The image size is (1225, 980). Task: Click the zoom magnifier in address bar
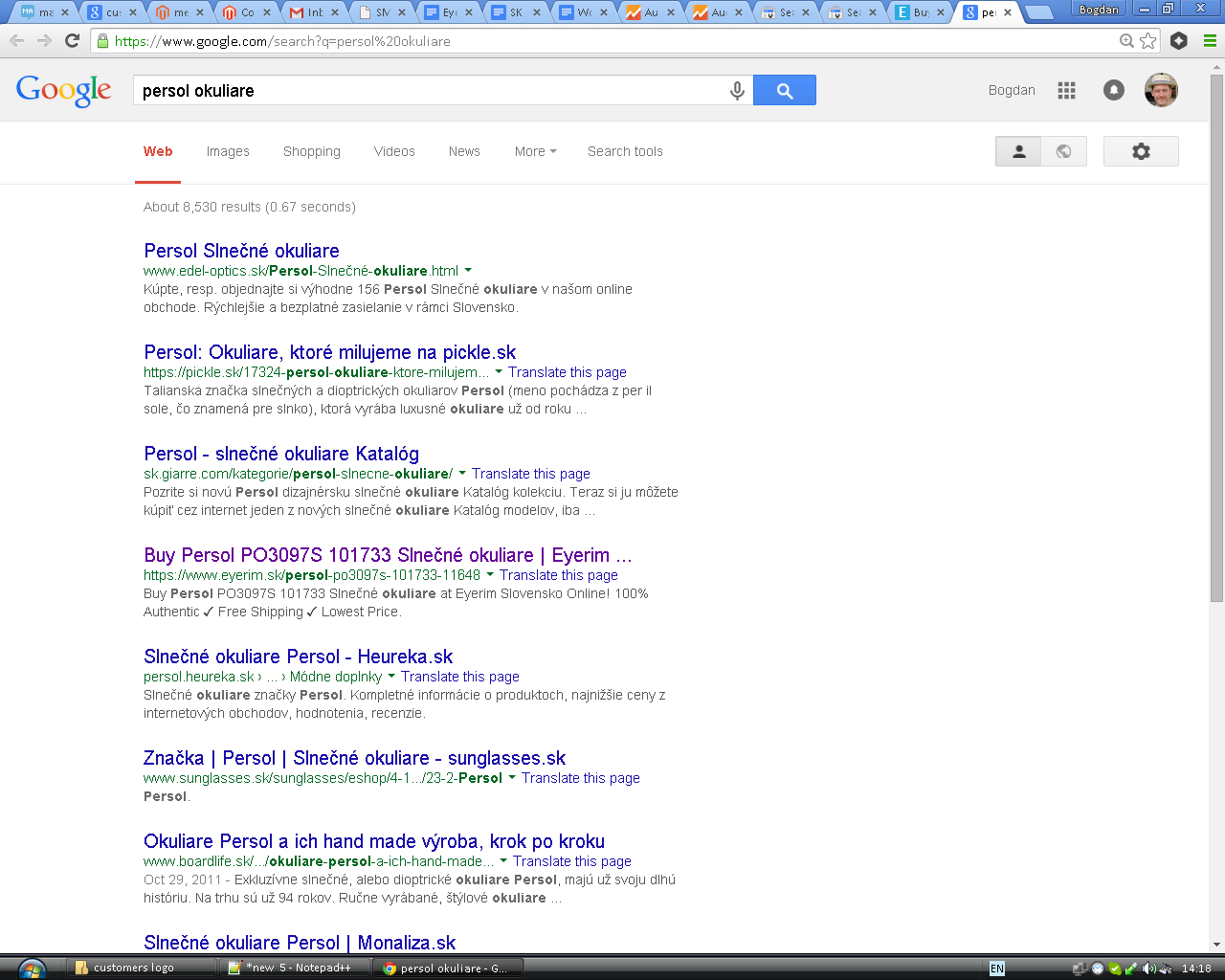(x=1126, y=41)
